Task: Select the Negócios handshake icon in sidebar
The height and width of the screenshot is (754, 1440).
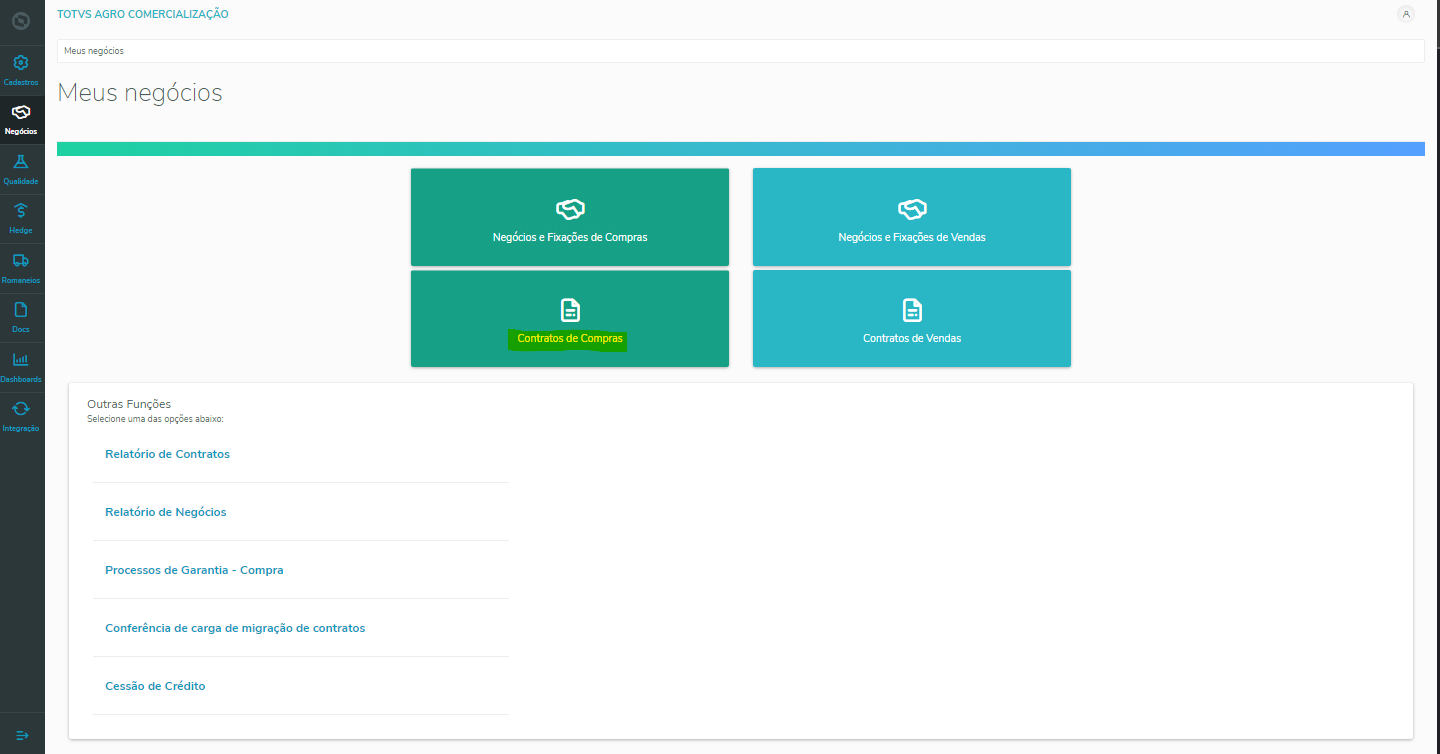Action: click(x=21, y=112)
